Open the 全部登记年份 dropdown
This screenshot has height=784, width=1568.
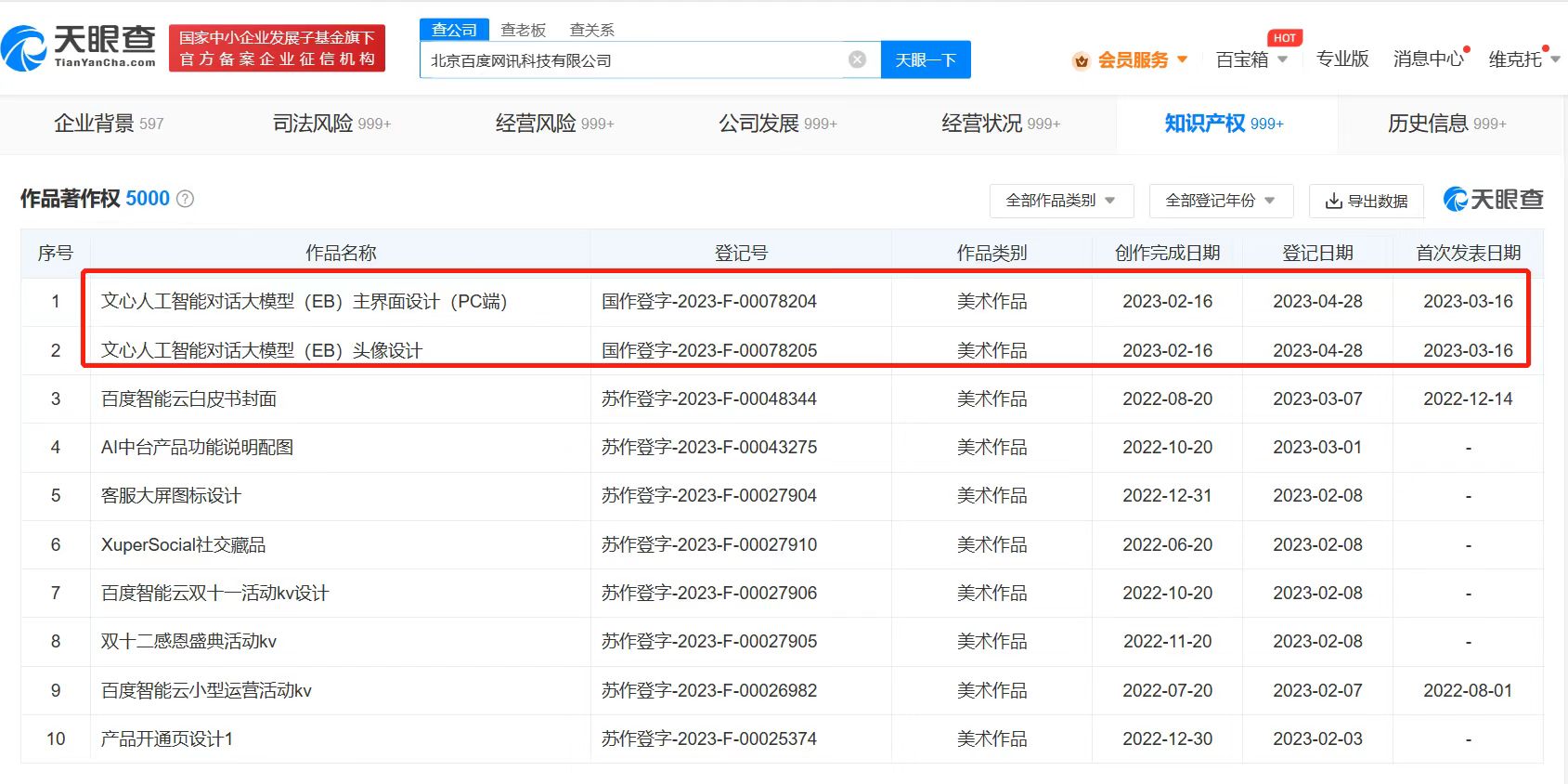[1221, 200]
